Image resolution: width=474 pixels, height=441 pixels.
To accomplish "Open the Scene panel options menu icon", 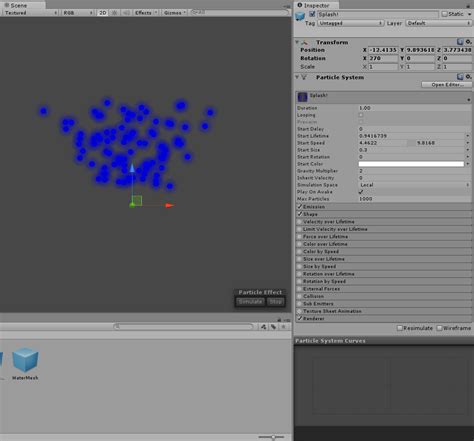I will 287,6.
